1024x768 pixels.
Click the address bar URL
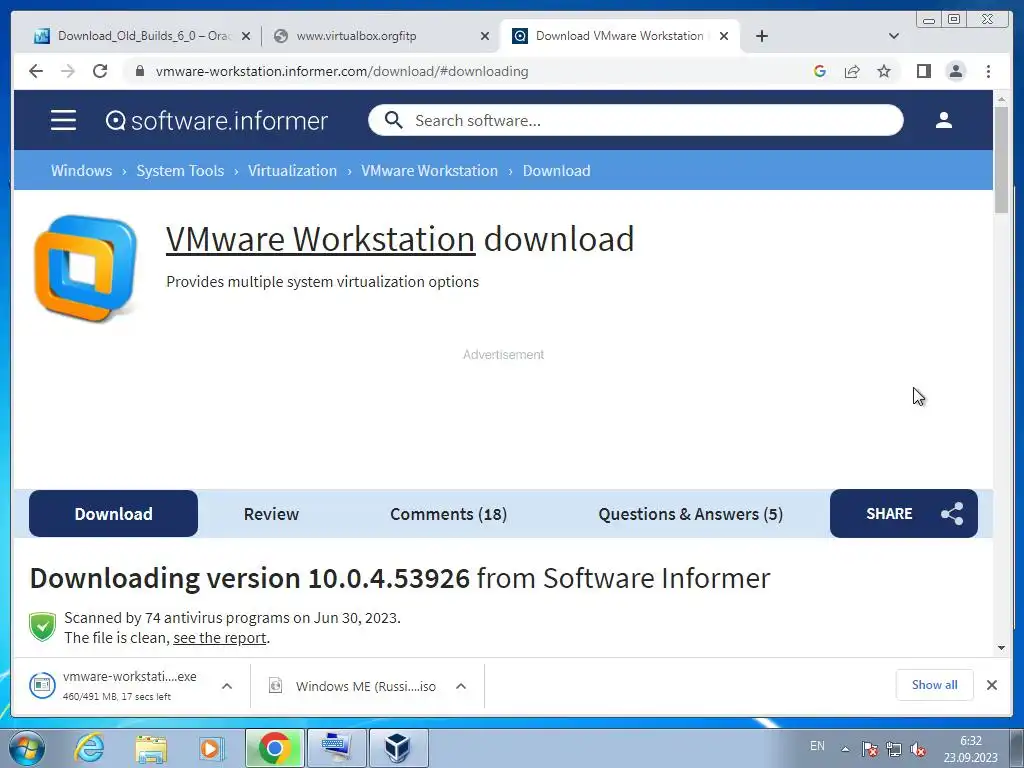(x=342, y=71)
